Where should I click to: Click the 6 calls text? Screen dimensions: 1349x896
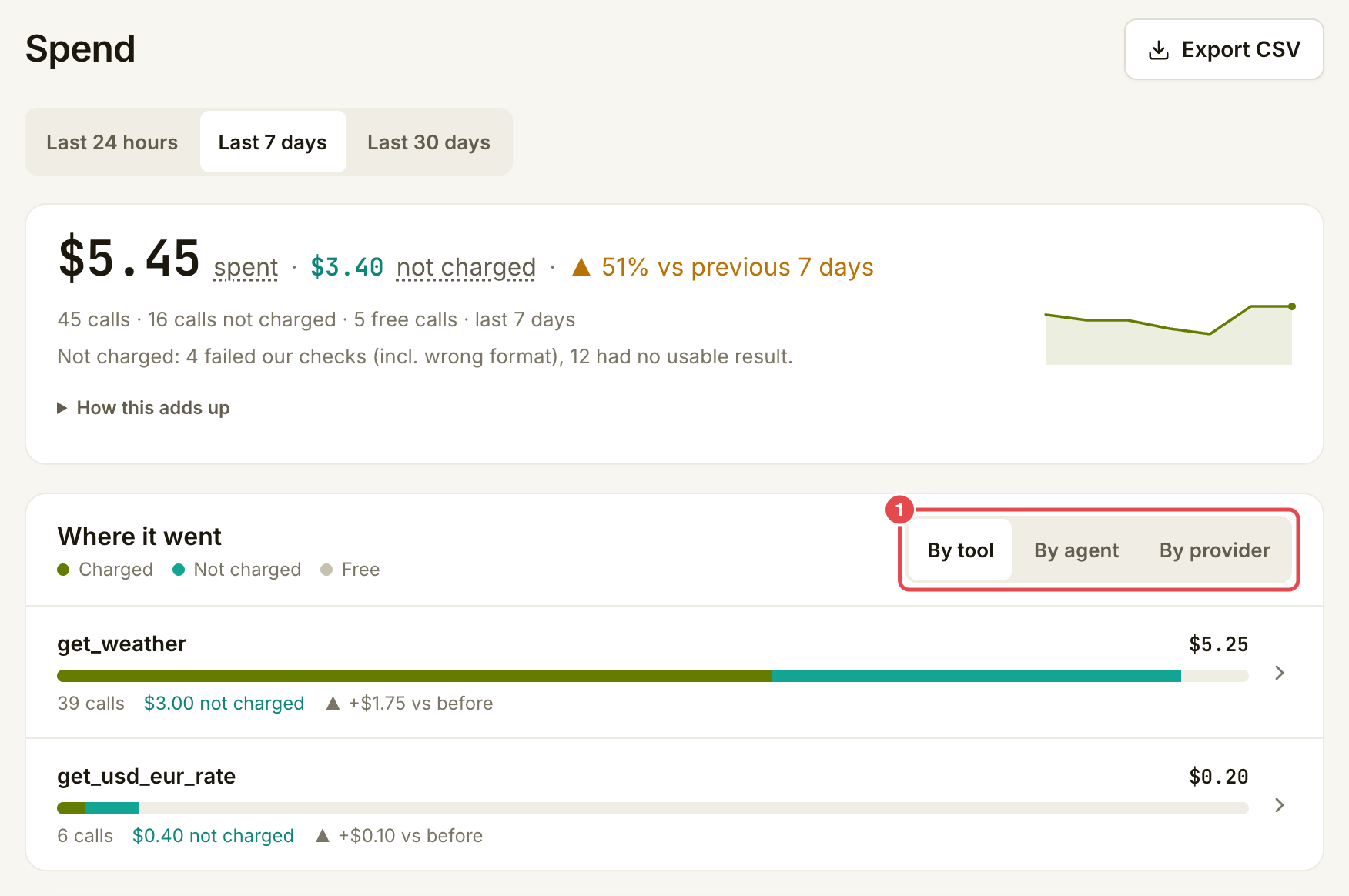pos(85,836)
